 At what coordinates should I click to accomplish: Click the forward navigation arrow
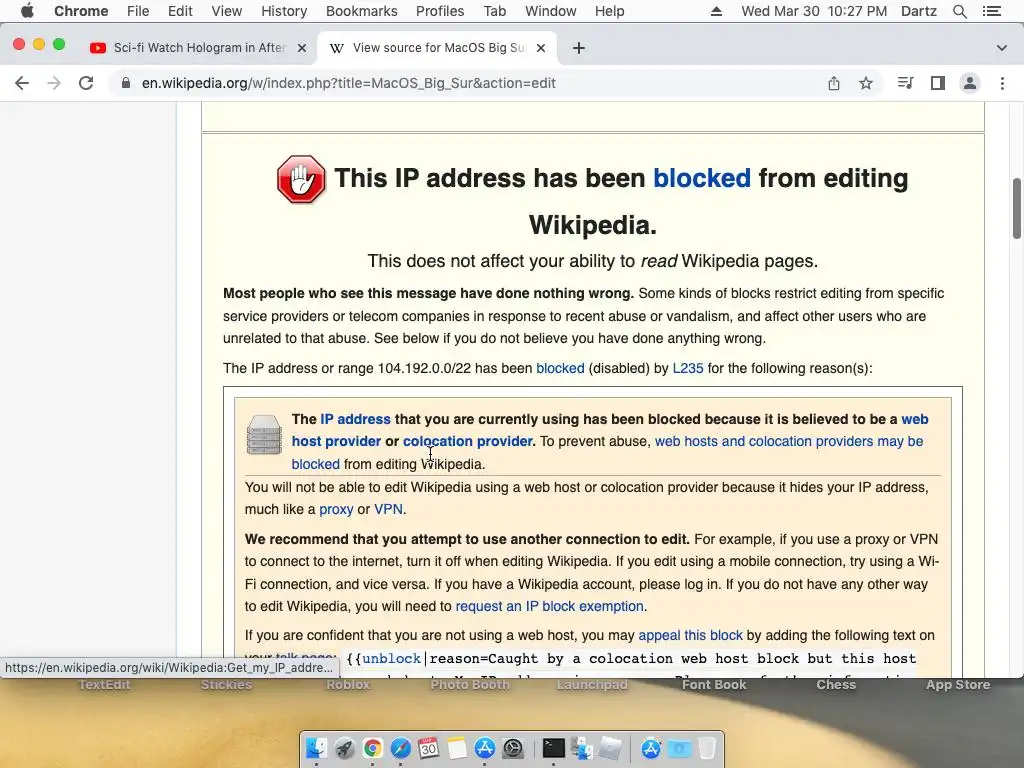(x=54, y=83)
